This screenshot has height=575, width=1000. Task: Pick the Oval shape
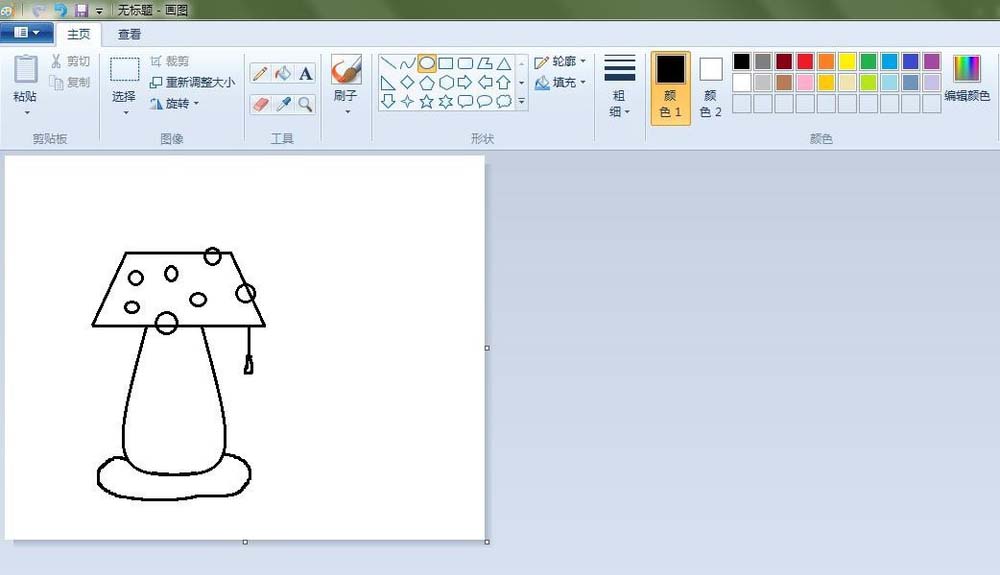tap(427, 63)
